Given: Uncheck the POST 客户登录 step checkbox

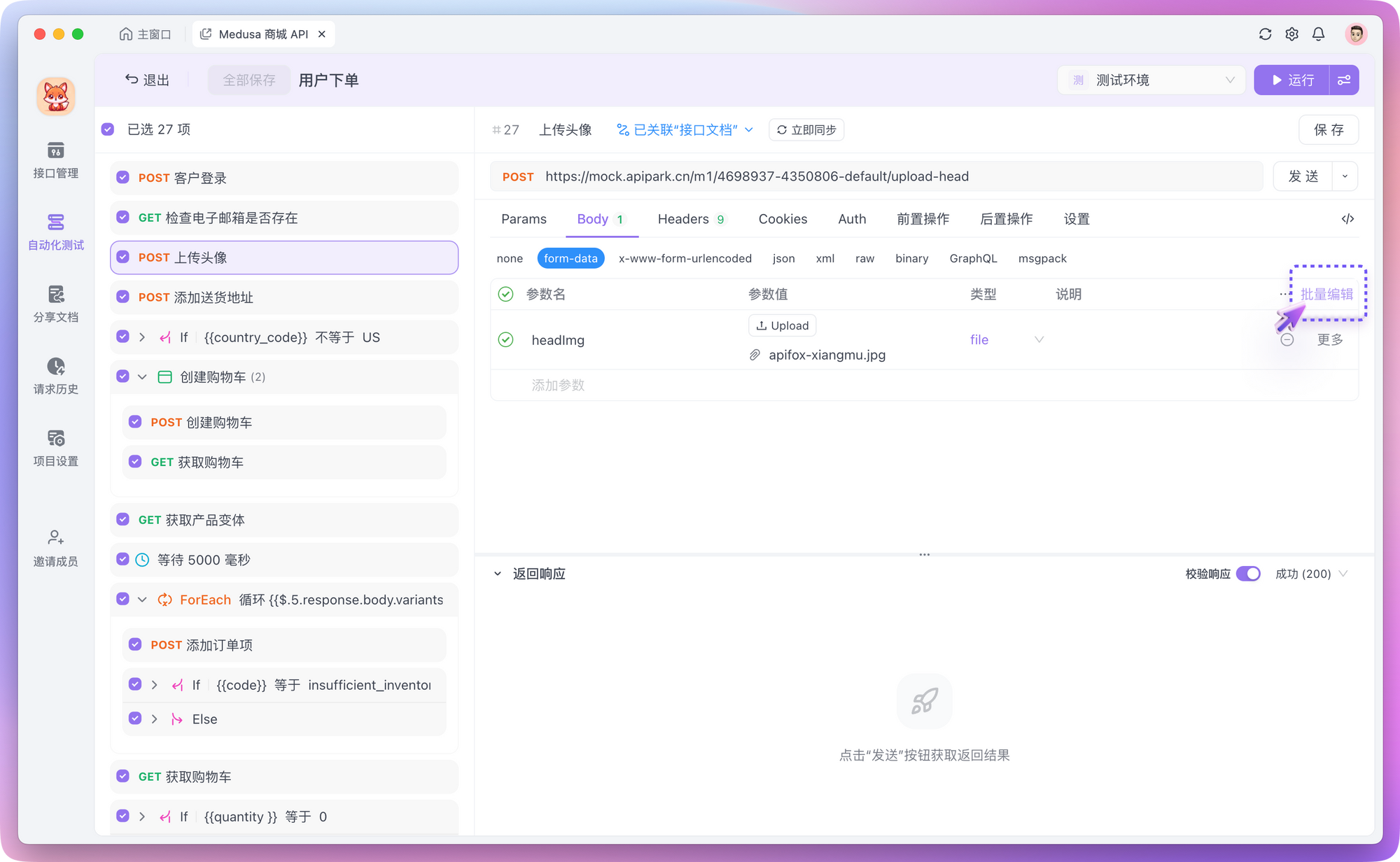Looking at the screenshot, I should 123,178.
